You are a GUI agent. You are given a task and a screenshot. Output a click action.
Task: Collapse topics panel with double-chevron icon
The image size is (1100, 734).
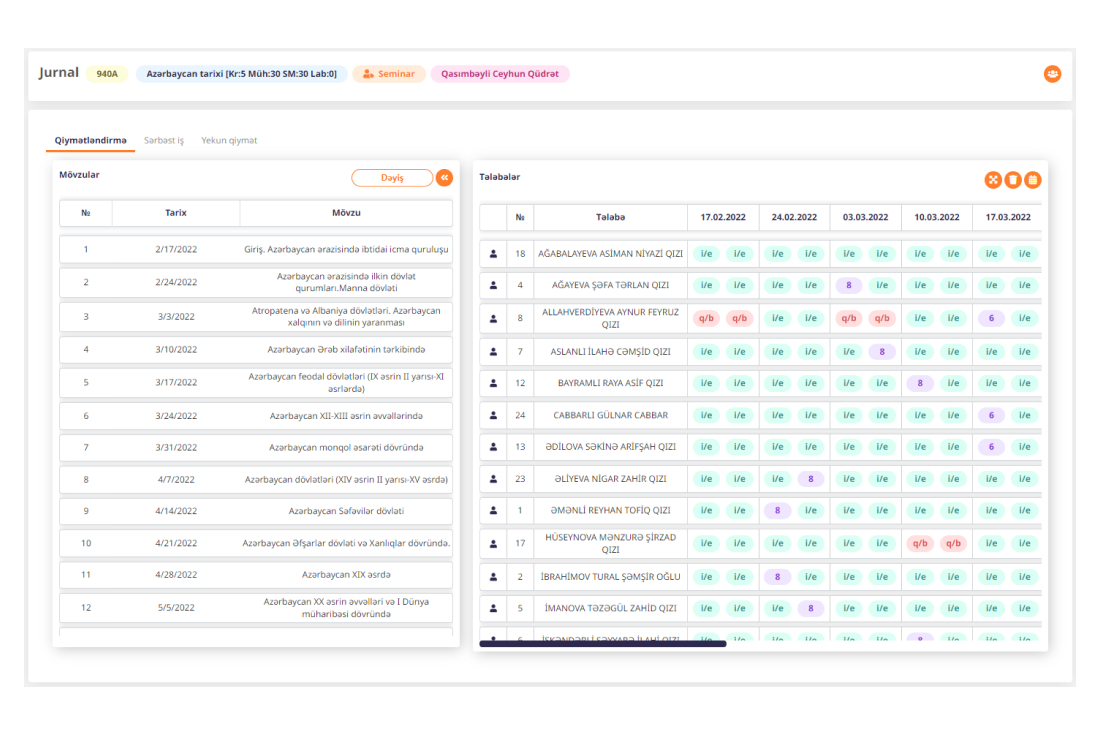point(444,177)
